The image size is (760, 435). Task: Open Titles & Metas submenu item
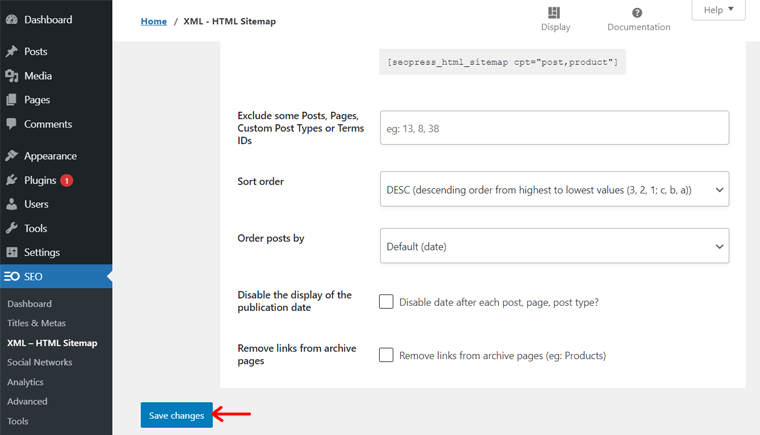(36, 323)
